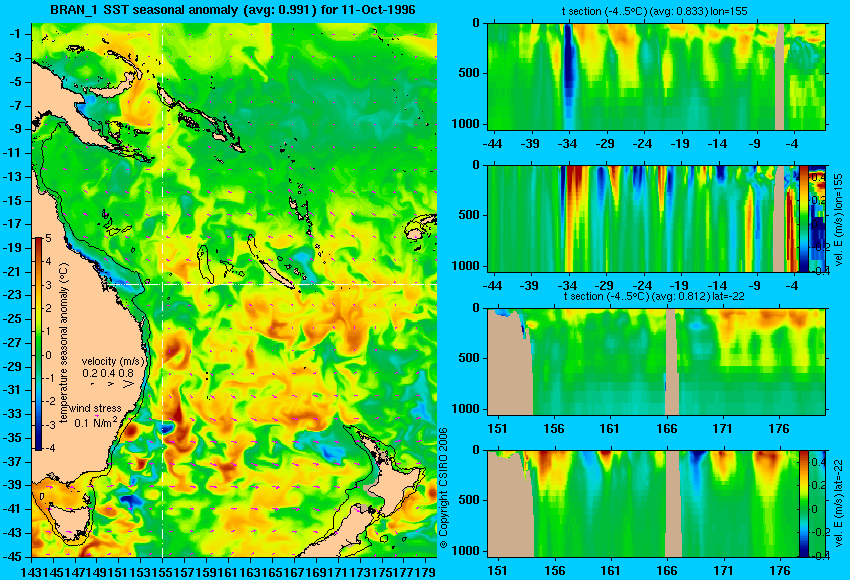Click latitude tick -45 on the main map axis
The width and height of the screenshot is (850, 580).
14,556
